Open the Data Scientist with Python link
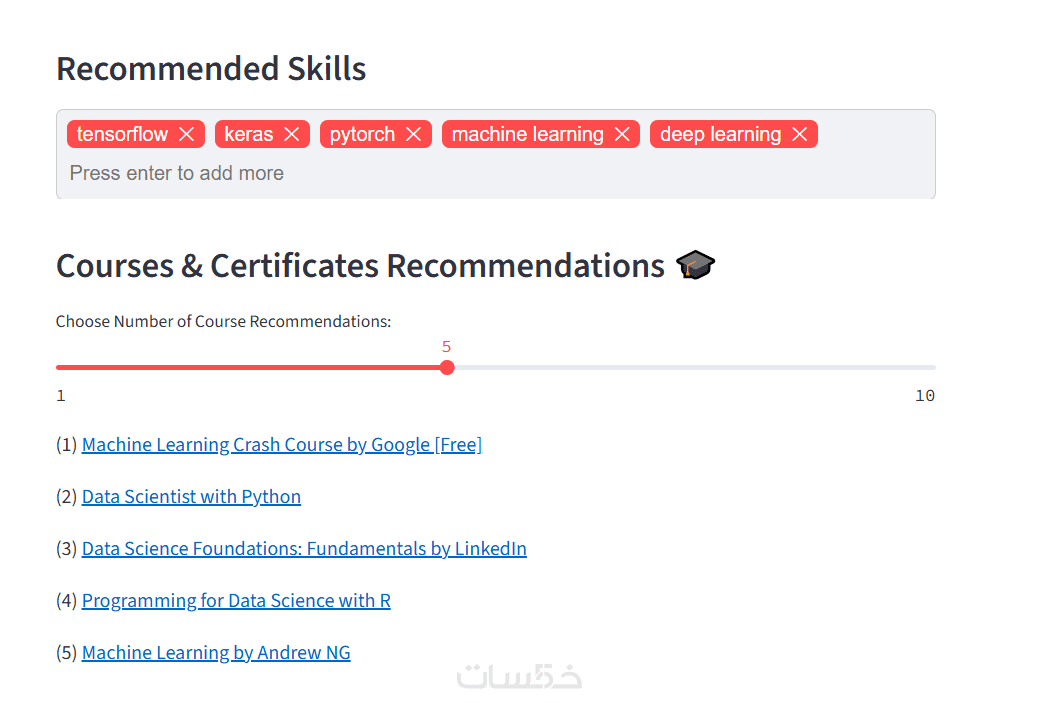The height and width of the screenshot is (703, 1039). coord(191,497)
